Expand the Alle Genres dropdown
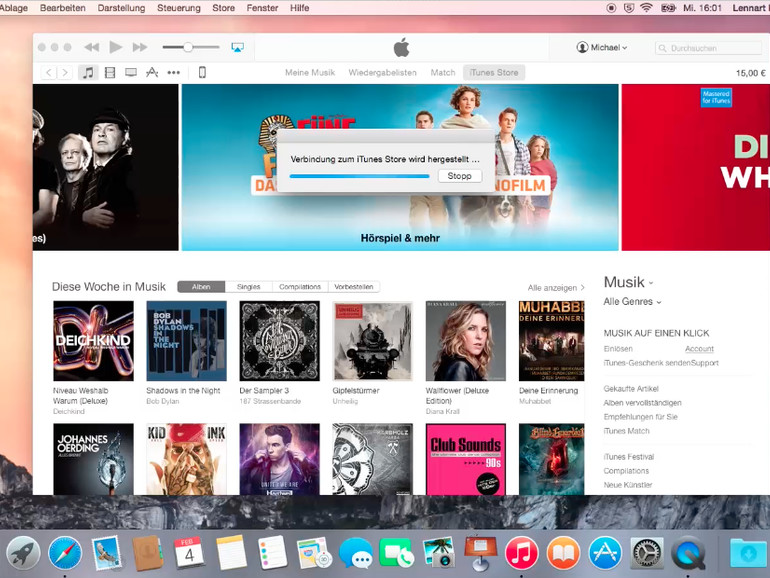 click(x=632, y=302)
